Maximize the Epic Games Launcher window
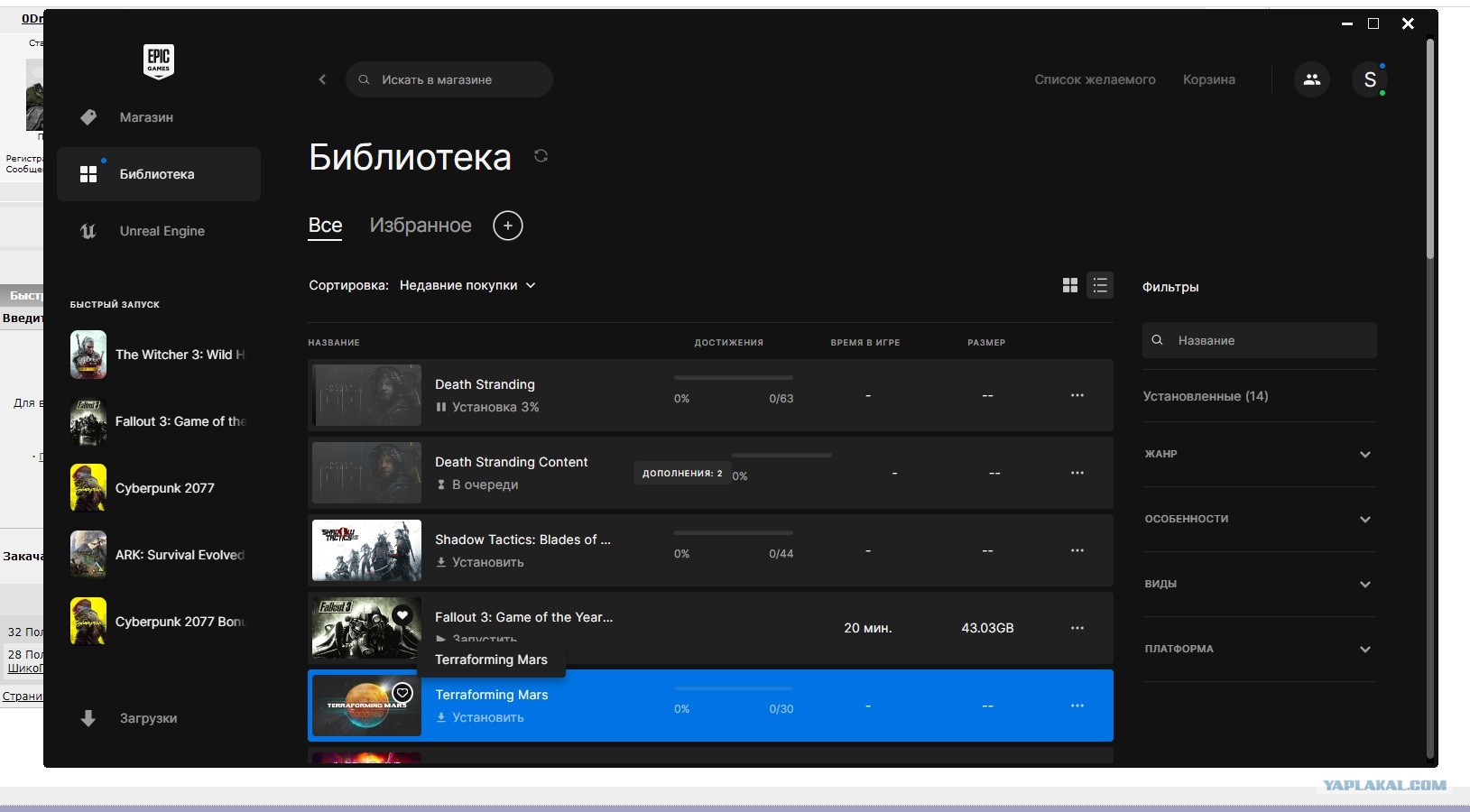The height and width of the screenshot is (812, 1470). click(1373, 24)
